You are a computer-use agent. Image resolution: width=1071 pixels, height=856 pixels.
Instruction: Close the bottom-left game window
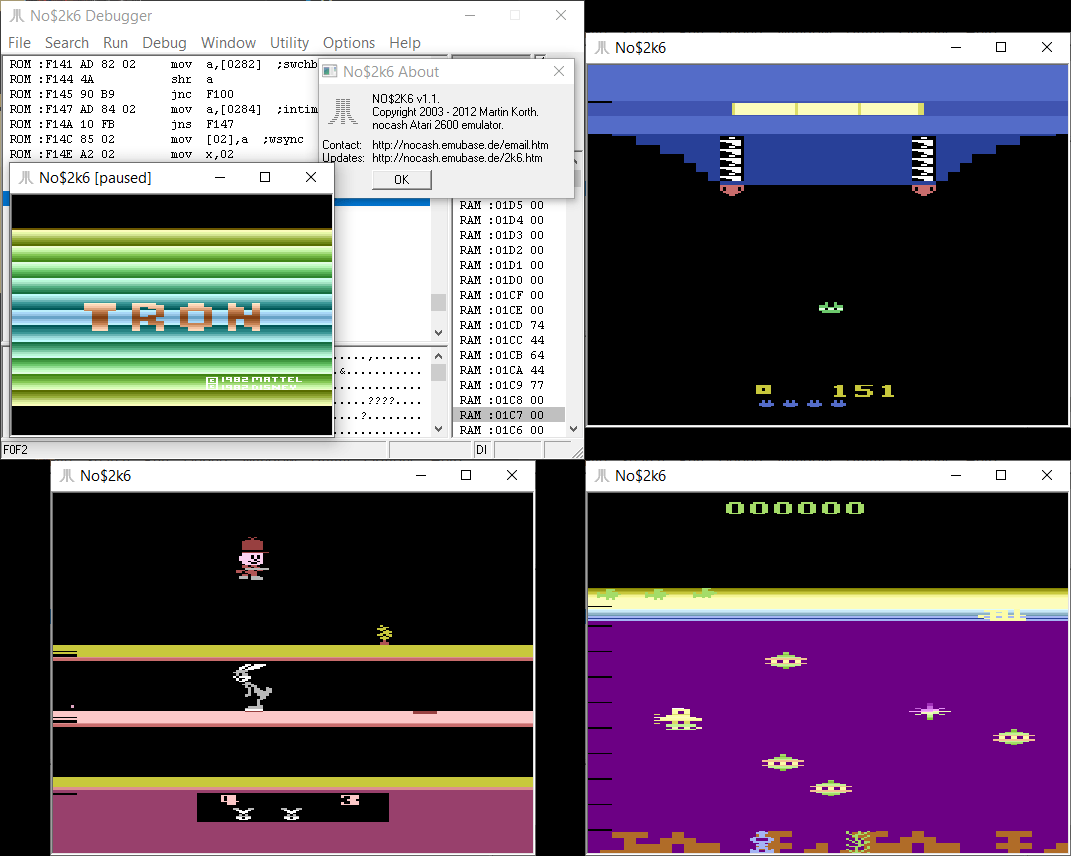point(512,475)
